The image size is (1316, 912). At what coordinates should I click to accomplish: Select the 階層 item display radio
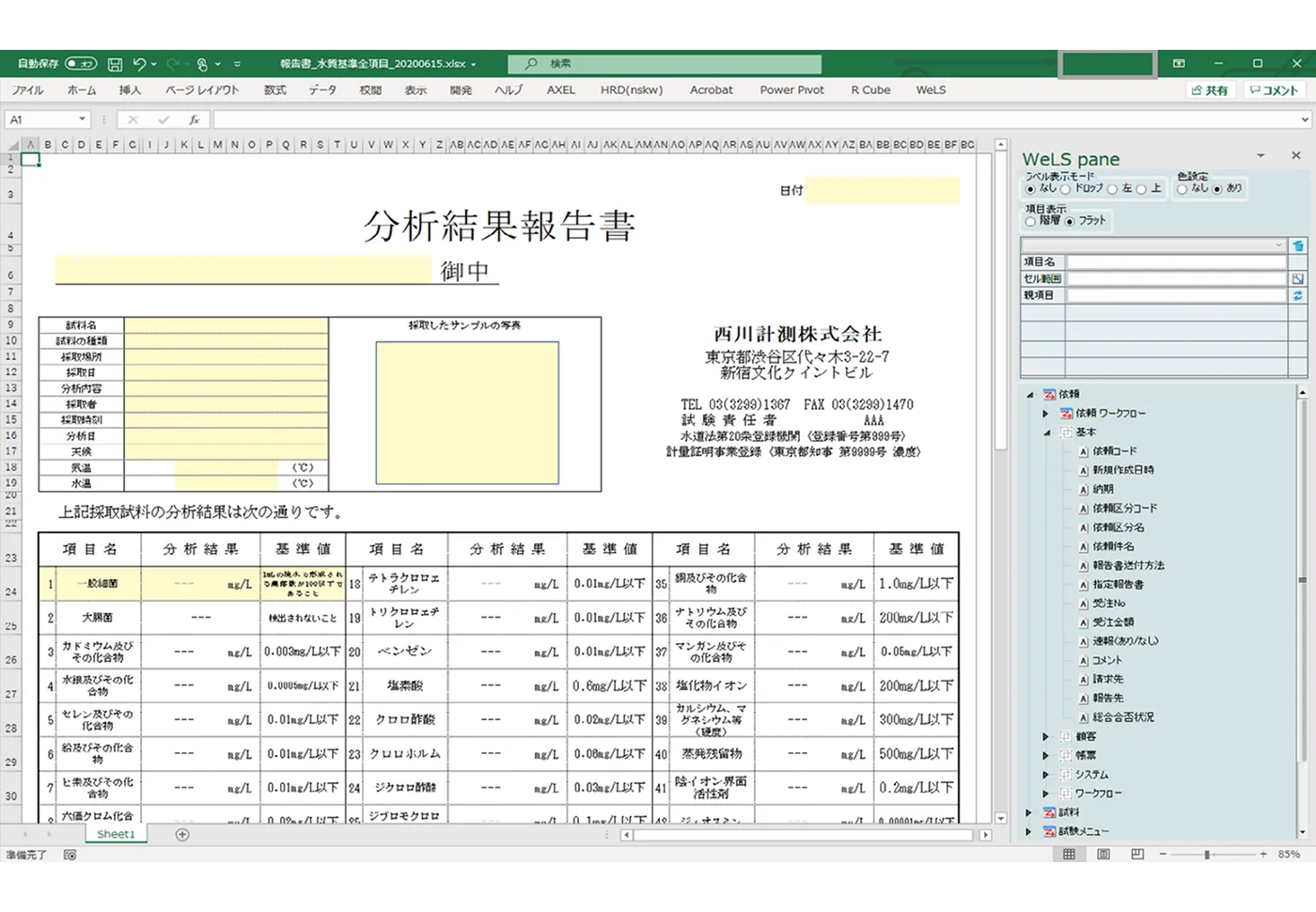coord(1031,221)
